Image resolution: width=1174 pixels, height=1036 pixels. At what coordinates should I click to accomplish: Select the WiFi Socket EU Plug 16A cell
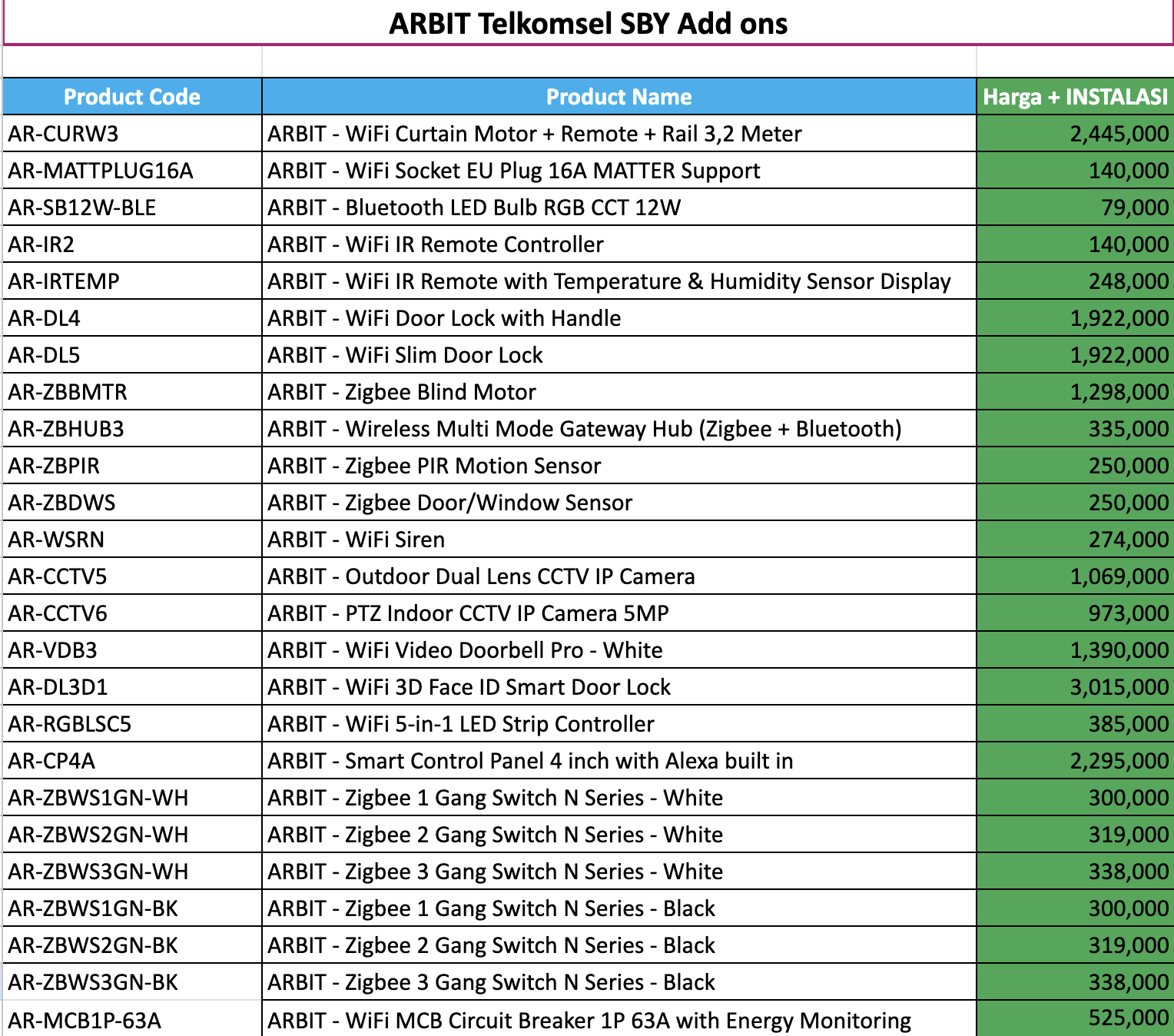(619, 171)
